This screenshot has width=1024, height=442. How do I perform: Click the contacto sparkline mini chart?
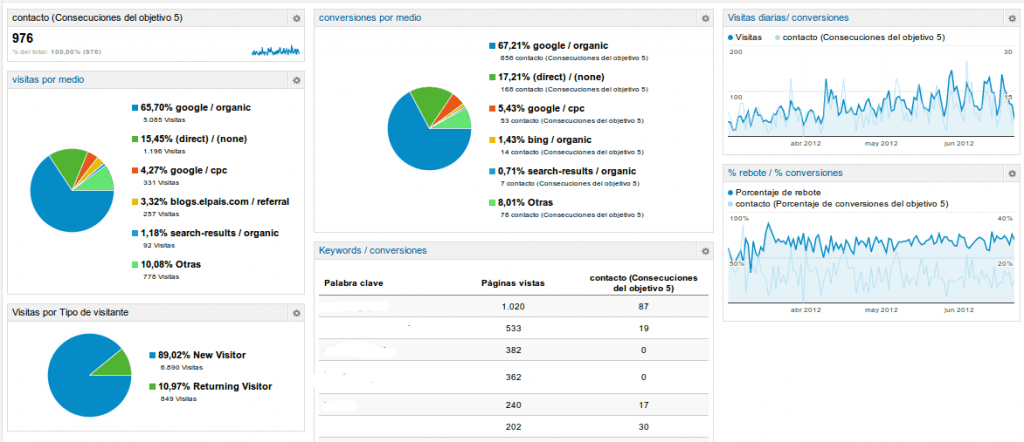(276, 50)
